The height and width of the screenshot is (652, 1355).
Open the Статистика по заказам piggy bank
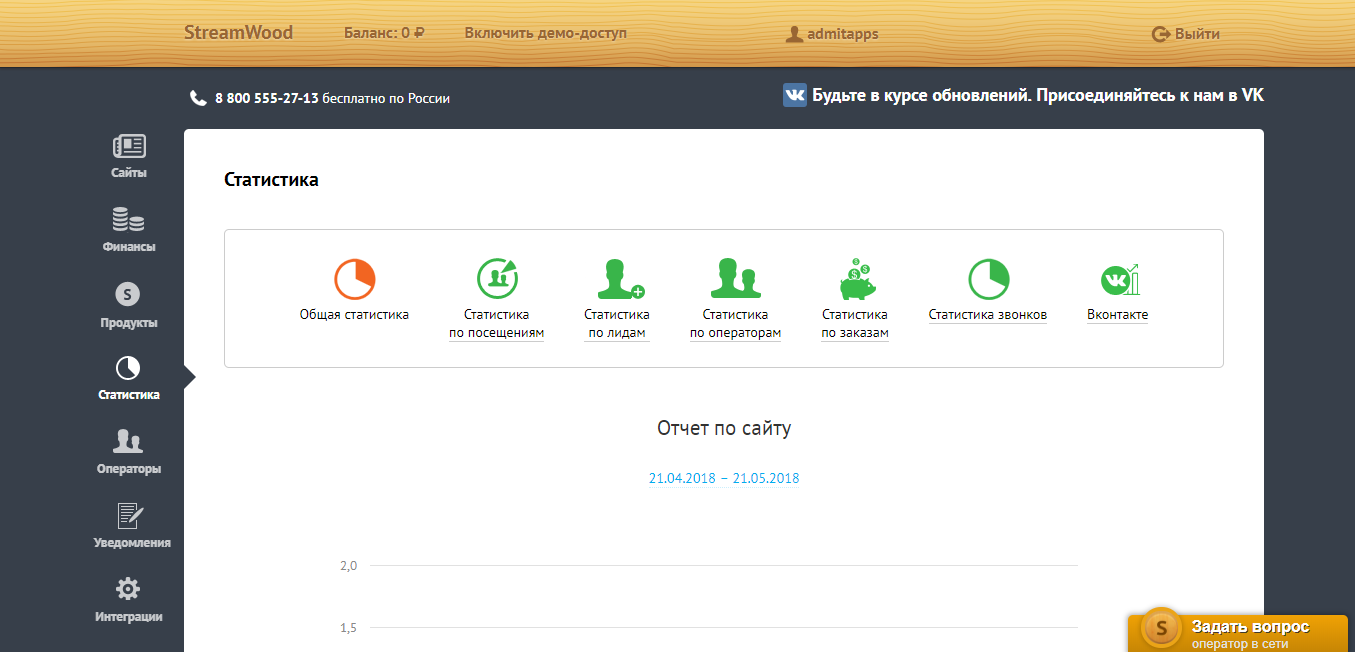click(x=855, y=279)
